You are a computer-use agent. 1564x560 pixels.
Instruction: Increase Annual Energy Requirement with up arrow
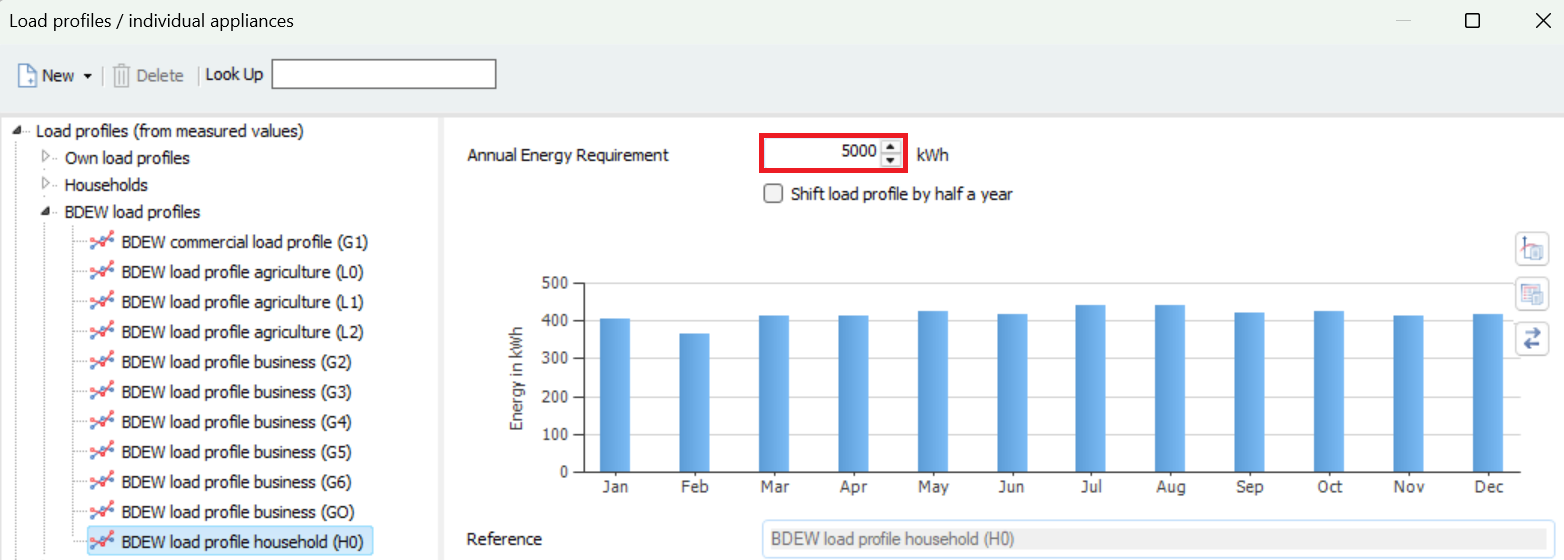pyautogui.click(x=891, y=148)
